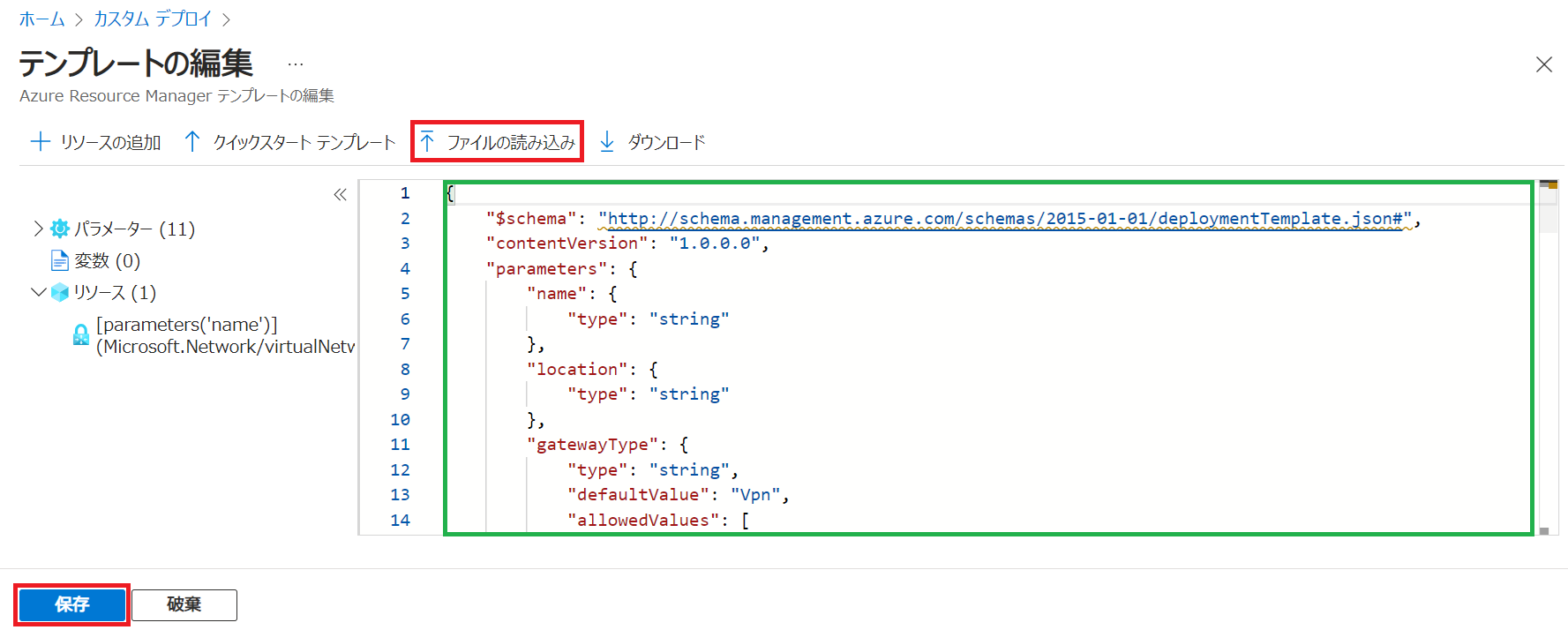Click line number 4 in the gutter
The image size is (1568, 630).
point(405,268)
